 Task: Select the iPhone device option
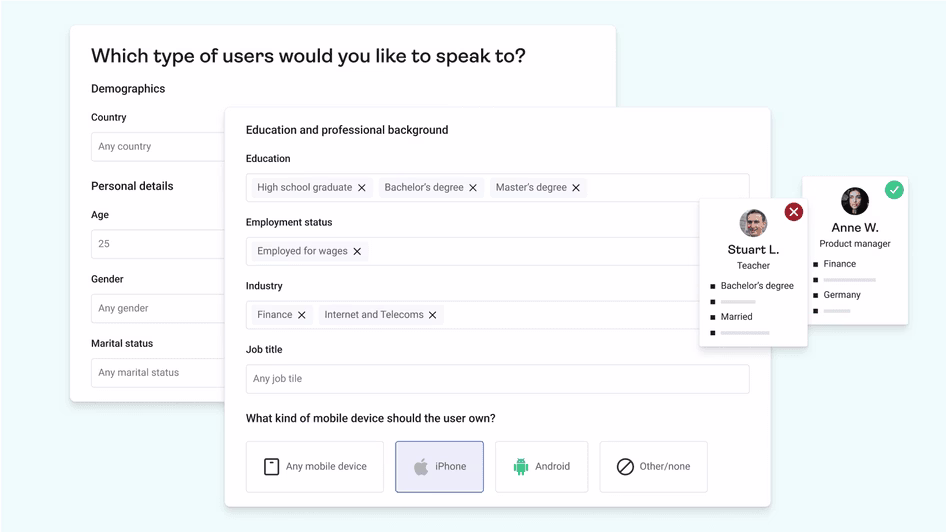(x=439, y=467)
